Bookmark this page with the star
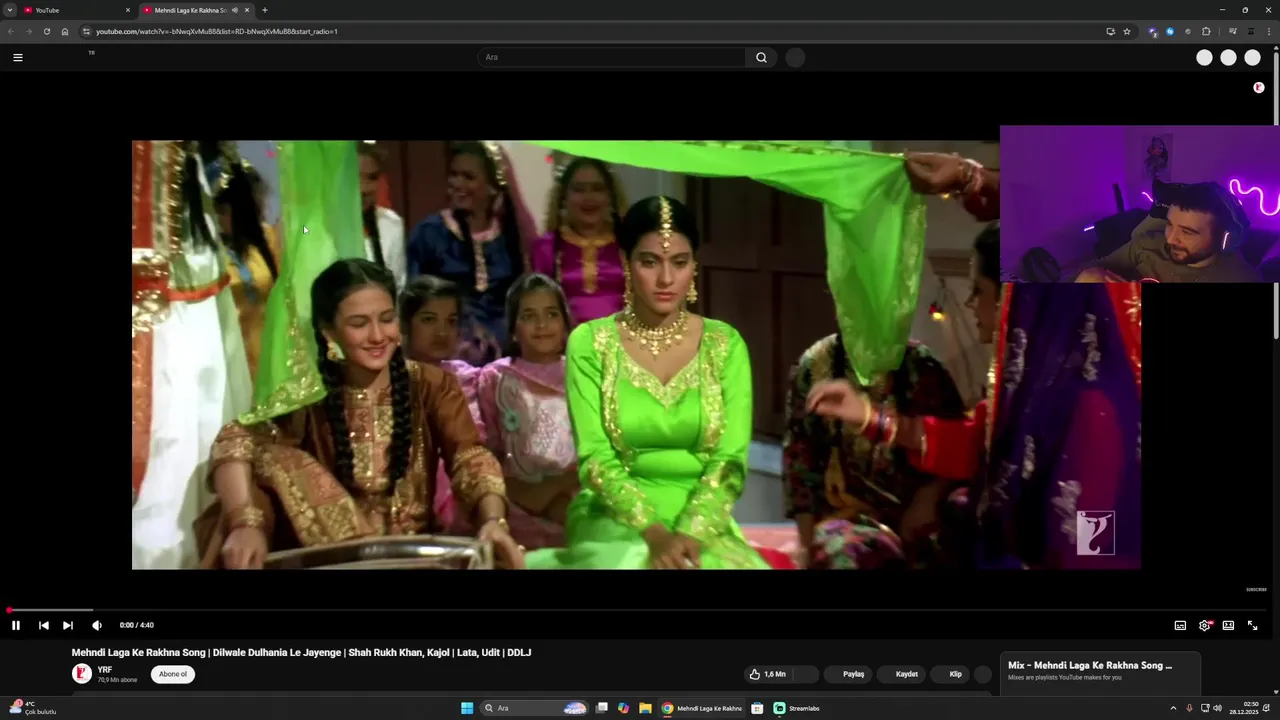 click(x=1127, y=31)
